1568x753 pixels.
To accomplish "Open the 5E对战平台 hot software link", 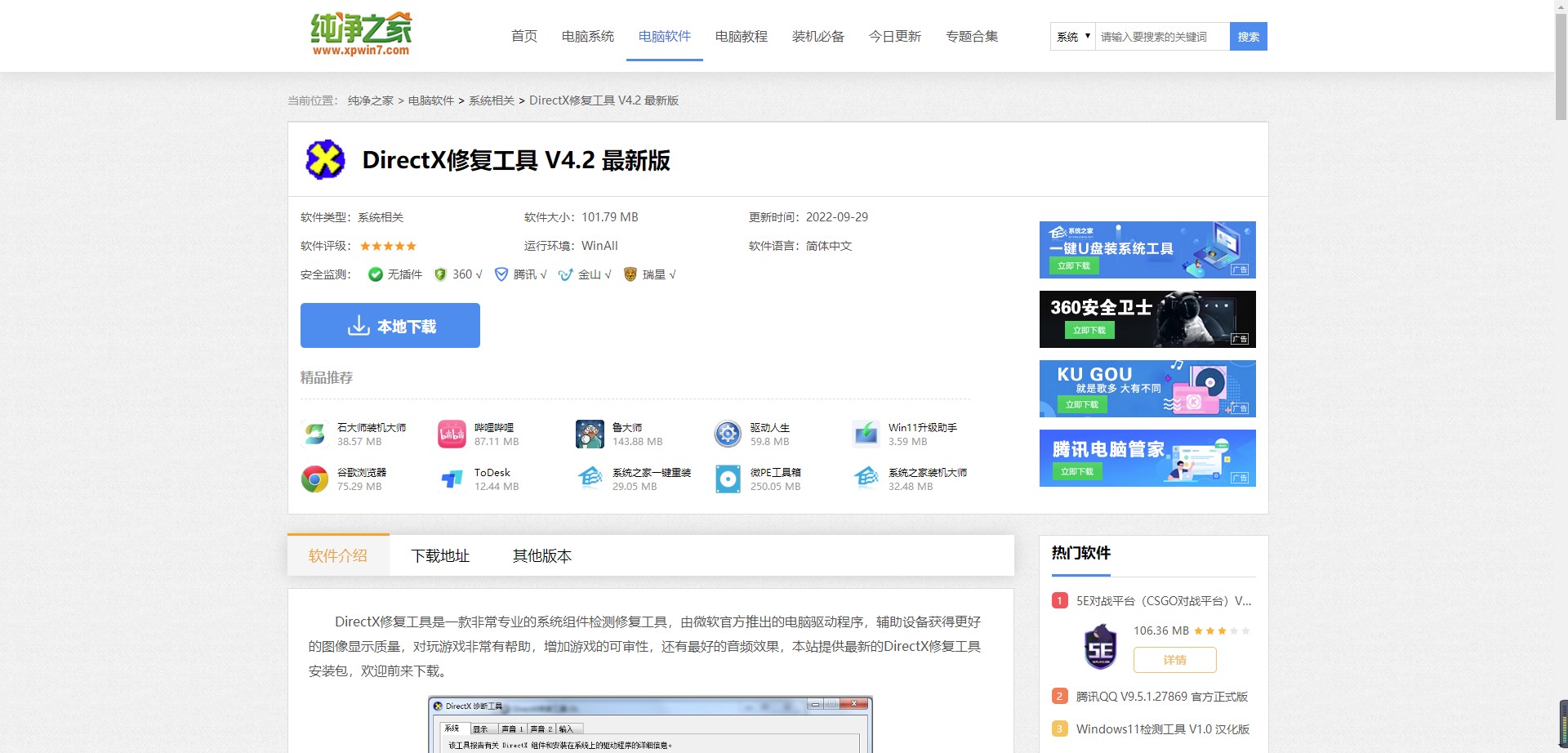I will pyautogui.click(x=1164, y=601).
